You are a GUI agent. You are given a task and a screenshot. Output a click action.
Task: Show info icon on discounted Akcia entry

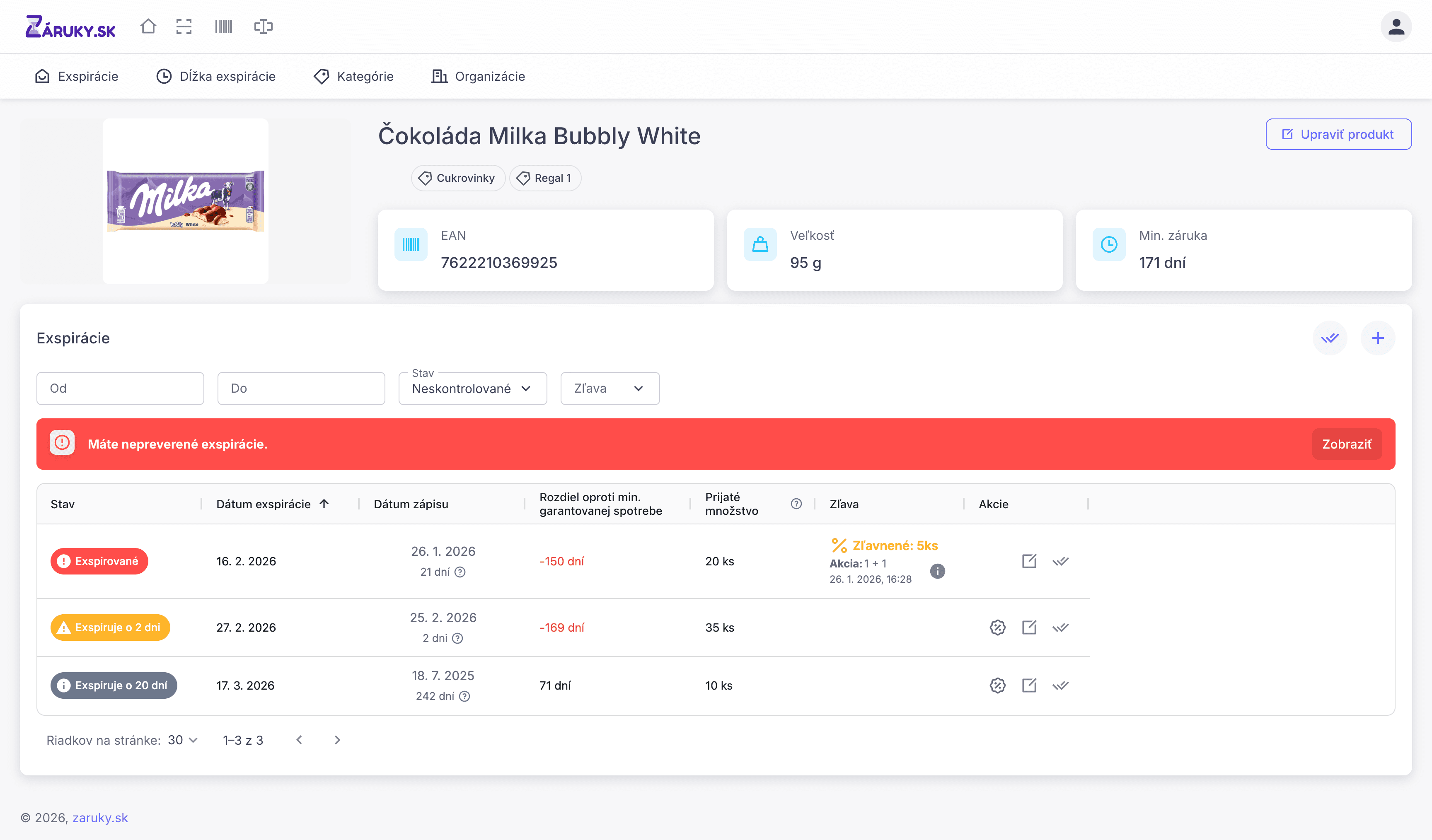coord(938,571)
